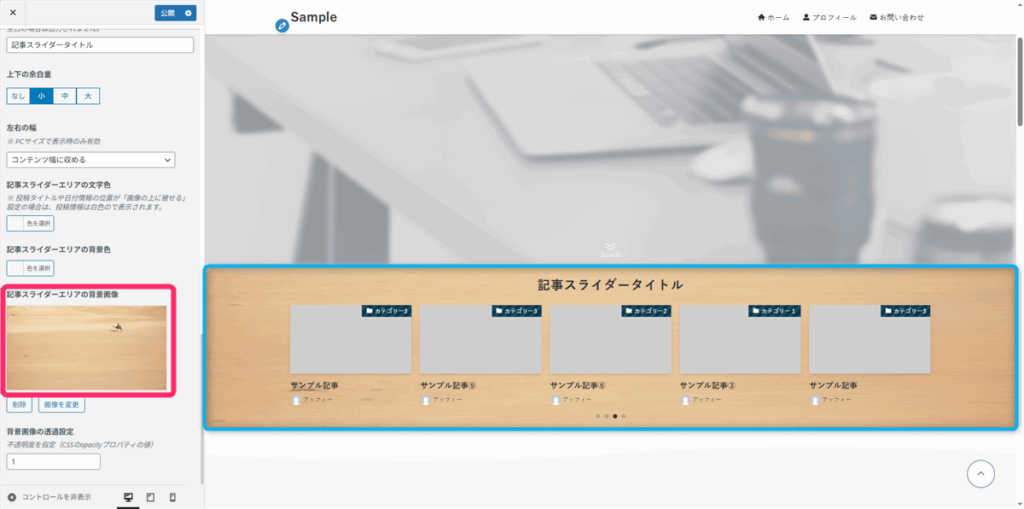Click the back-to-top arrow circle button
Viewport: 1024px width, 509px height.
pos(980,474)
